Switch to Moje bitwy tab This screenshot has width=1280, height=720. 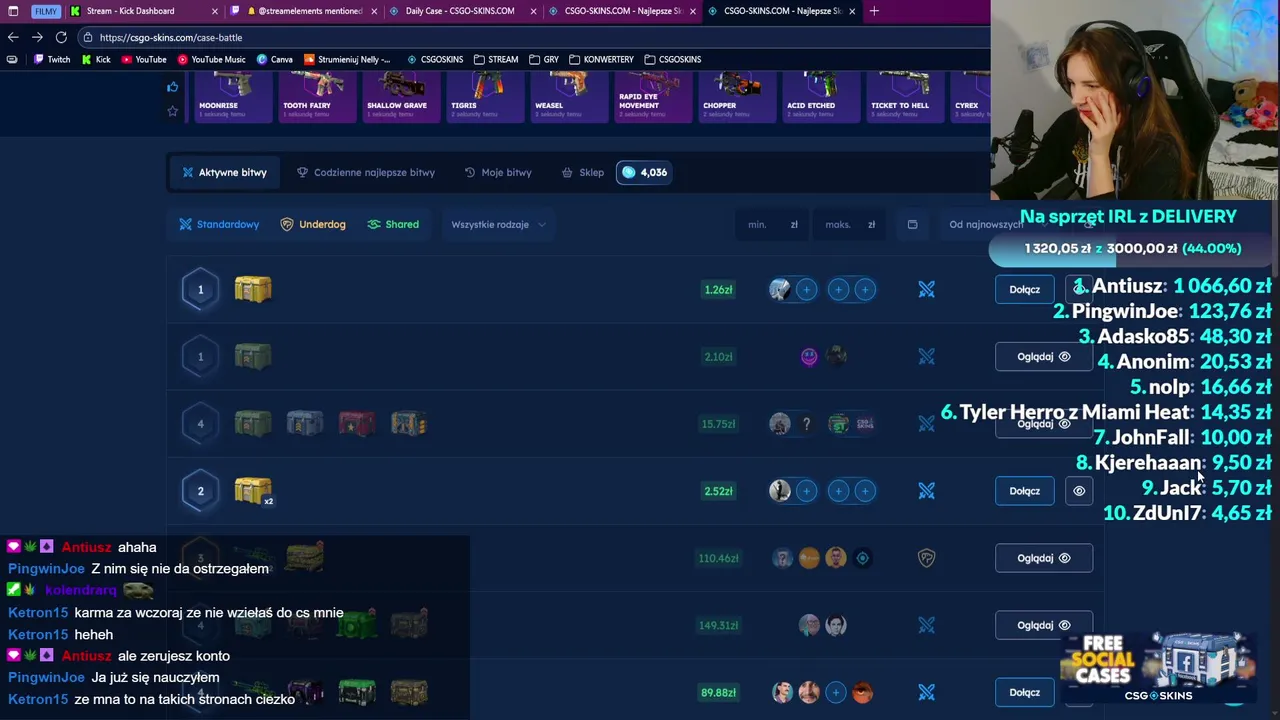tap(498, 172)
